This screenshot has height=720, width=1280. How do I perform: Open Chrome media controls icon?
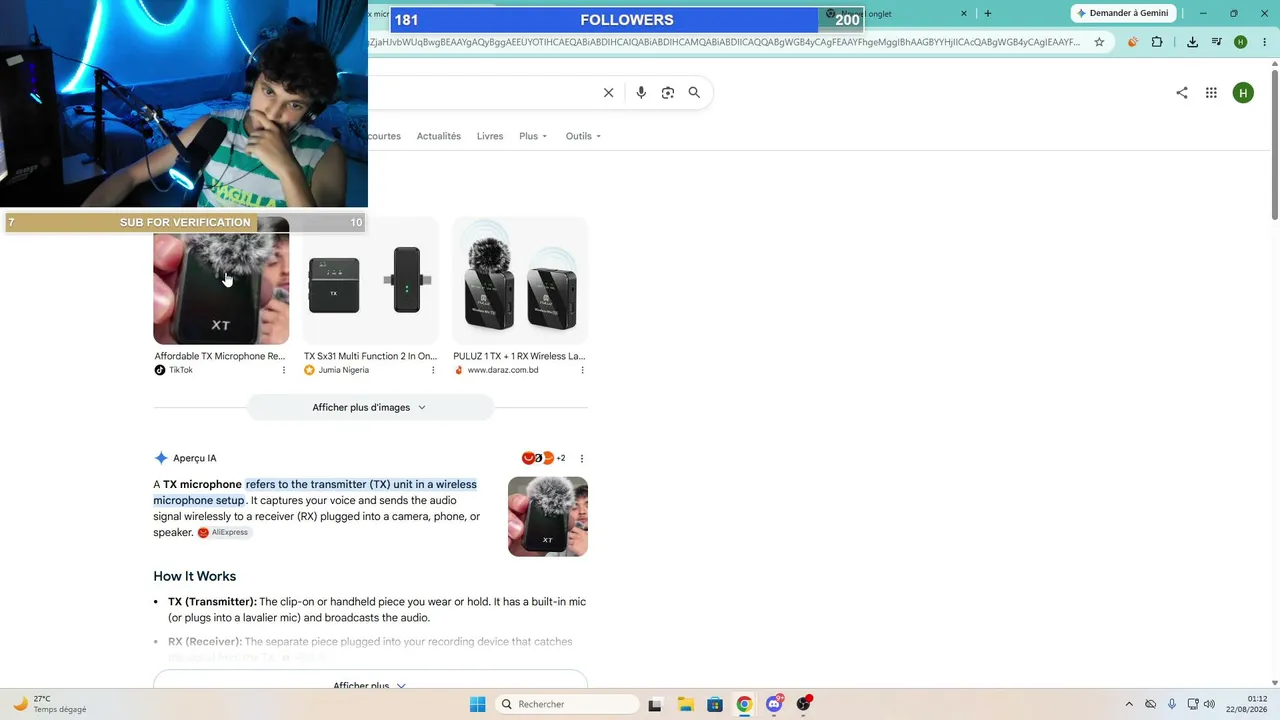click(x=1216, y=42)
